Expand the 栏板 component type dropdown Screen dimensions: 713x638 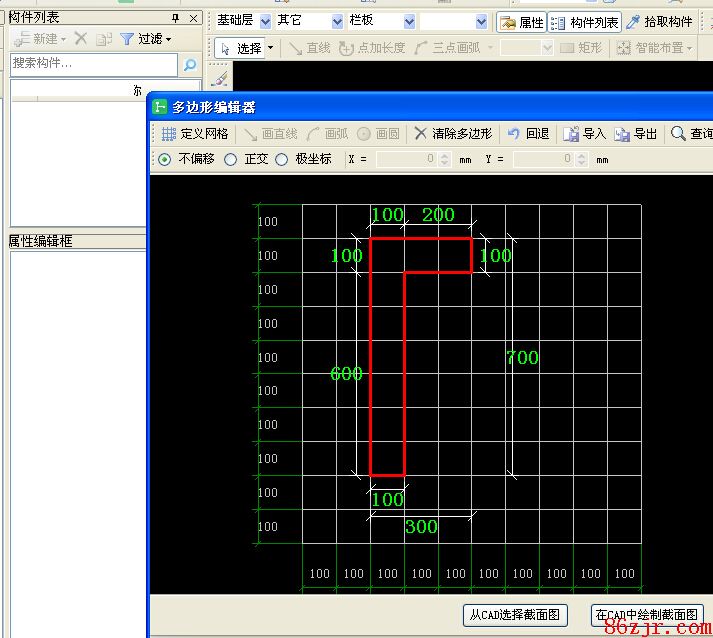point(409,21)
